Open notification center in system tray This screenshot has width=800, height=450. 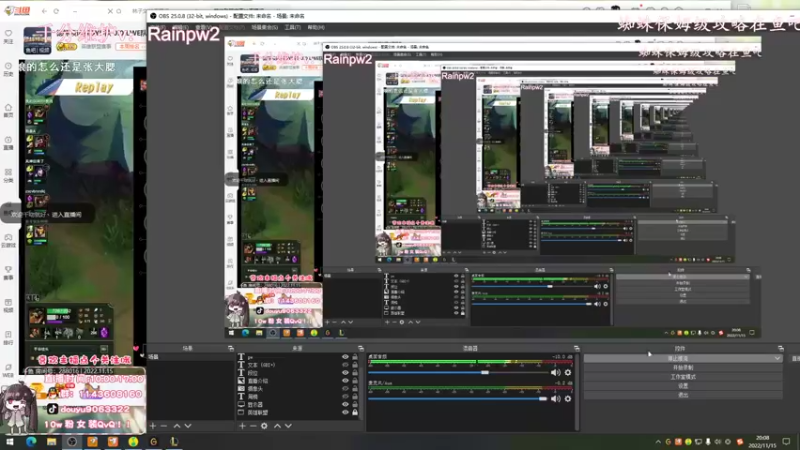(786, 442)
